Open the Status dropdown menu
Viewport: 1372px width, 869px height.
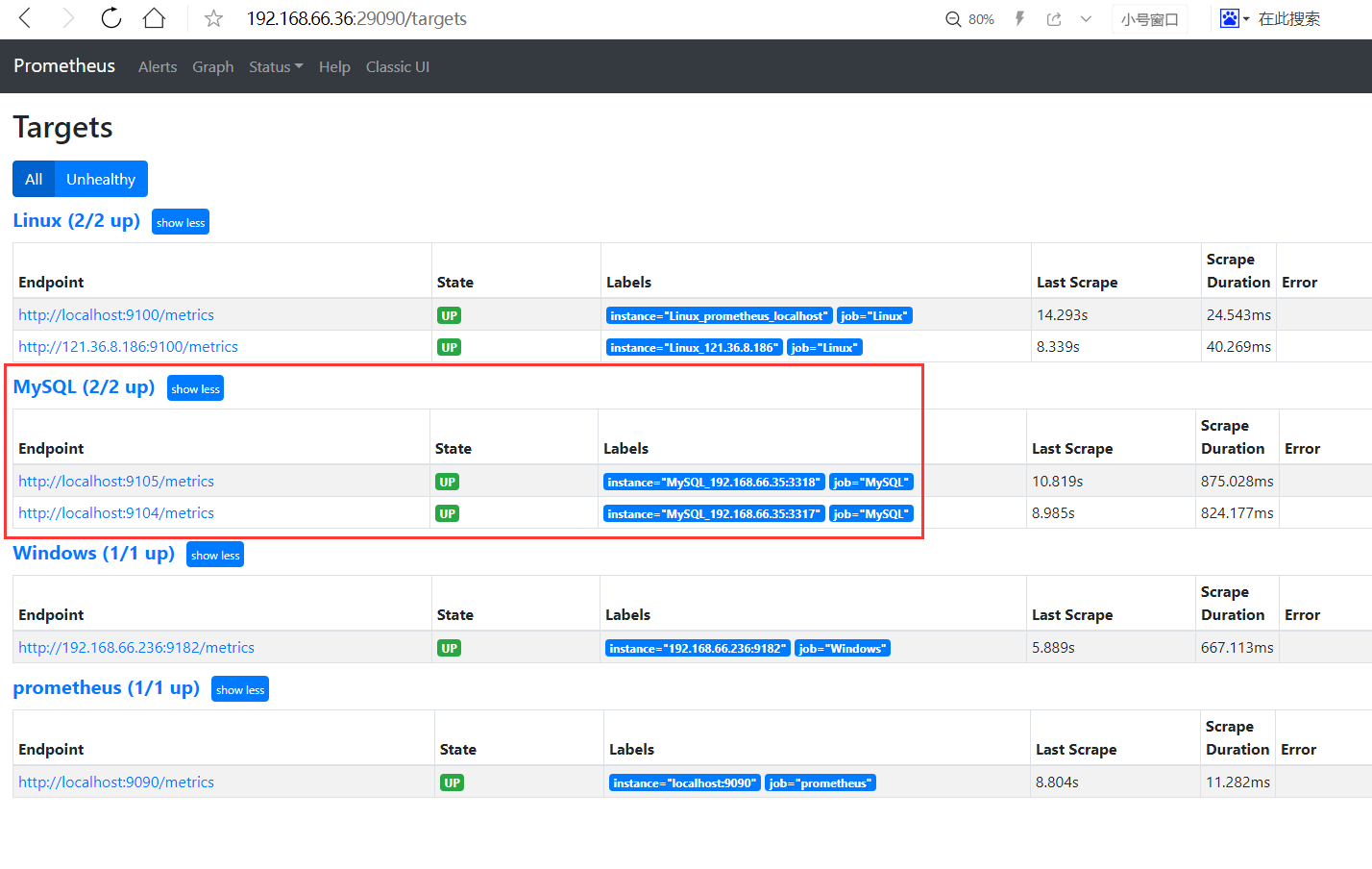[x=276, y=66]
